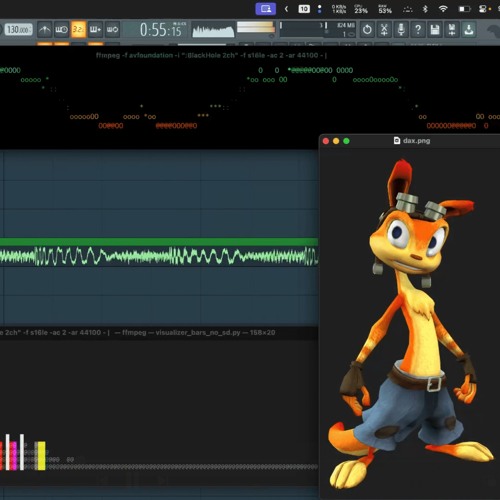The width and height of the screenshot is (500, 500).
Task: Open the battery status menu icon
Action: point(464,9)
